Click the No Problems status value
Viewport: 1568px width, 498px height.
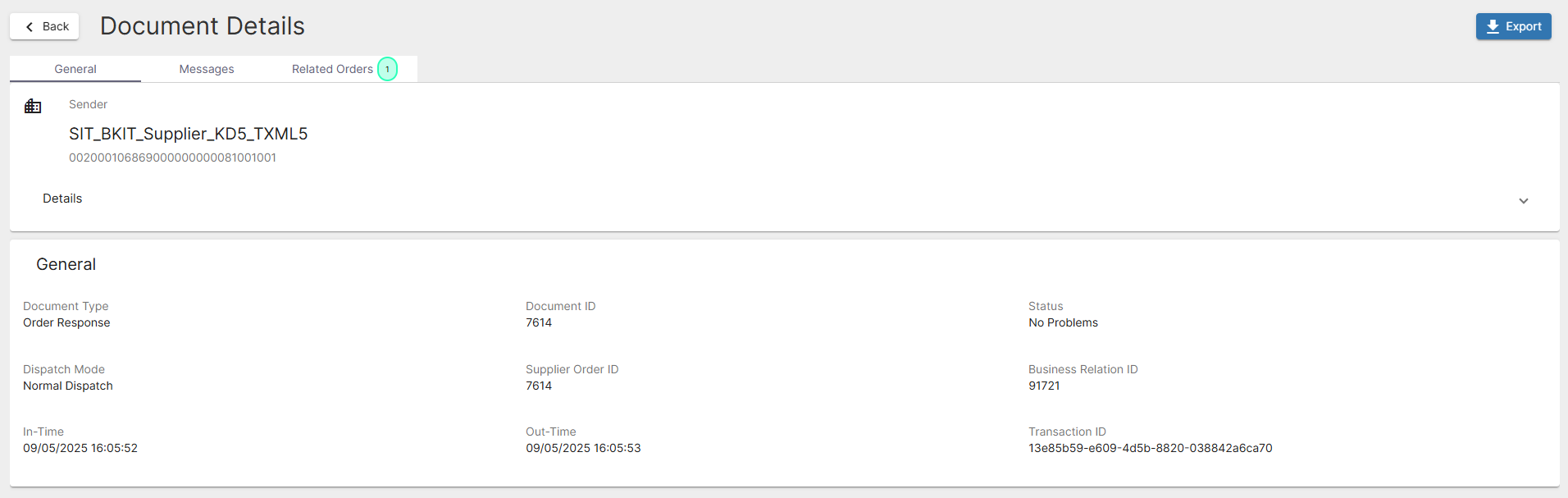1063,322
